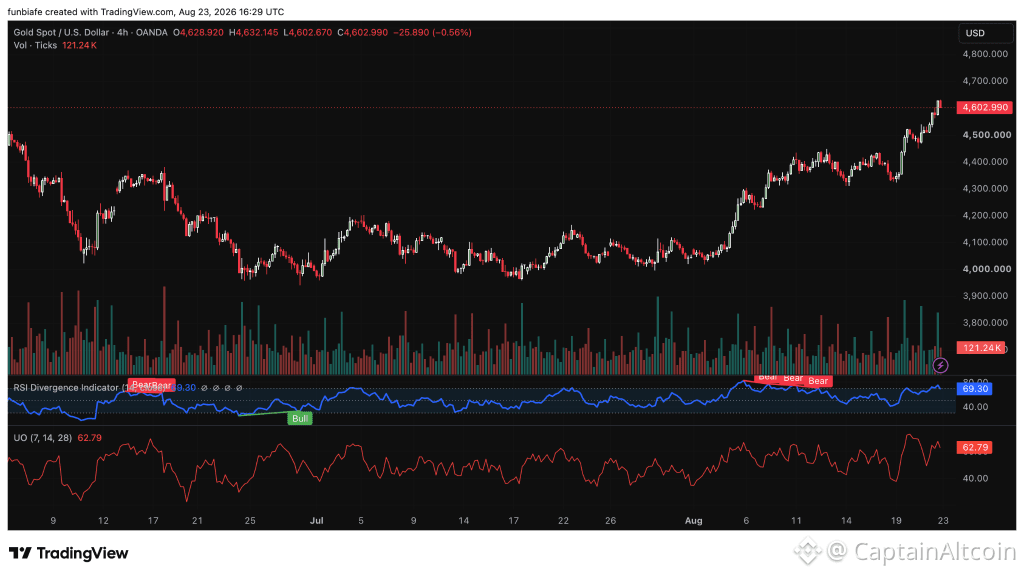Image resolution: width=1024 pixels, height=576 pixels.
Task: Click the 22 date label on the time axis
Action: point(563,520)
